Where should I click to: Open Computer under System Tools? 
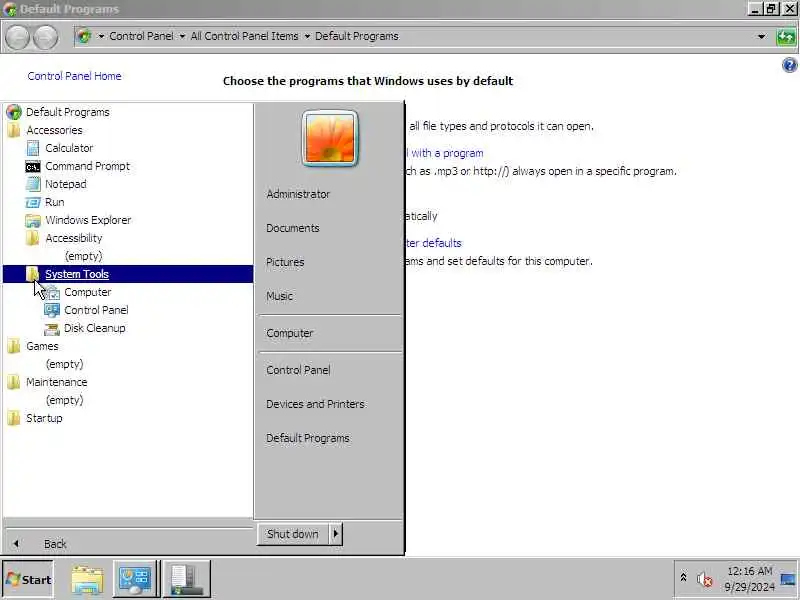pos(87,292)
